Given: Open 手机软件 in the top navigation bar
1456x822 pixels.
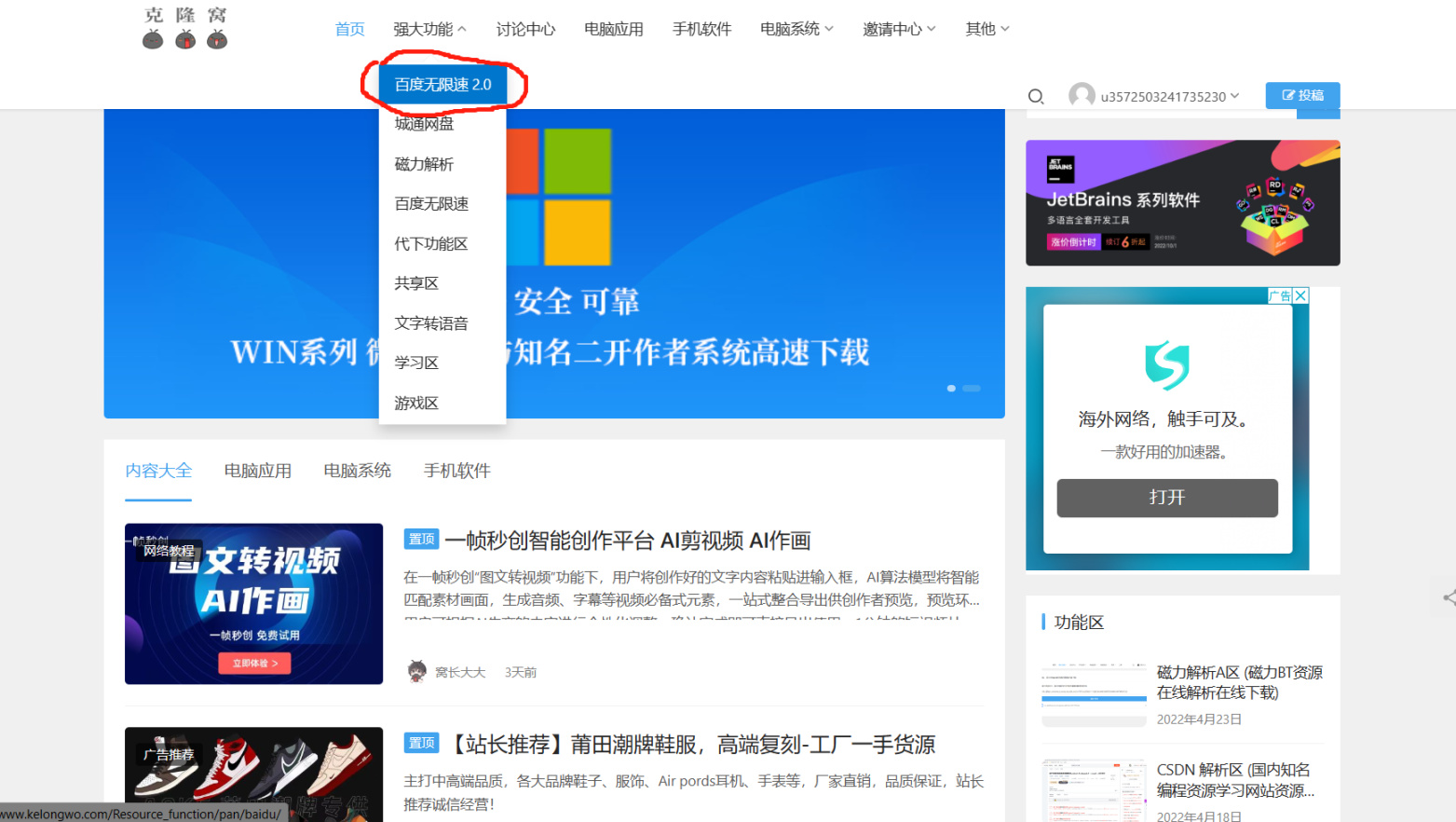Looking at the screenshot, I should (702, 29).
